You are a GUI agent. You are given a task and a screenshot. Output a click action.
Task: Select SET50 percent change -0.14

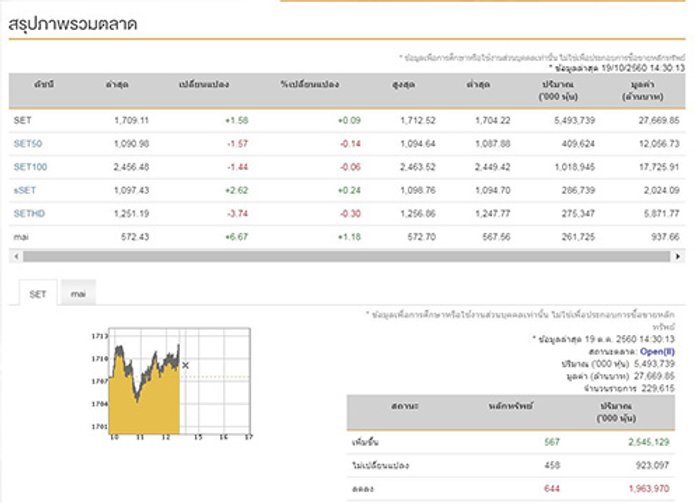tap(350, 144)
